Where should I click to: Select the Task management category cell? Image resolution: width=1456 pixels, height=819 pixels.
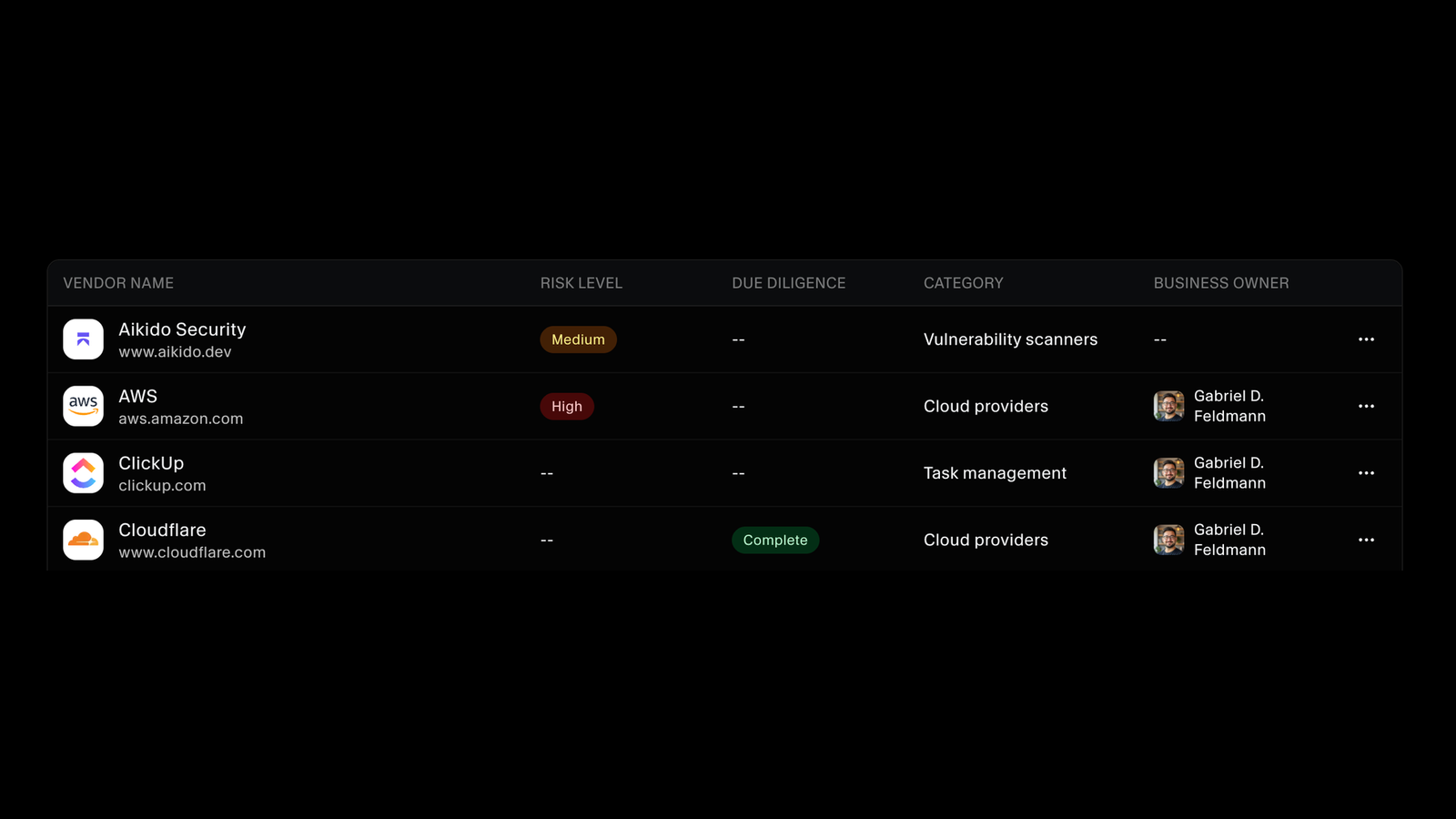coord(995,473)
